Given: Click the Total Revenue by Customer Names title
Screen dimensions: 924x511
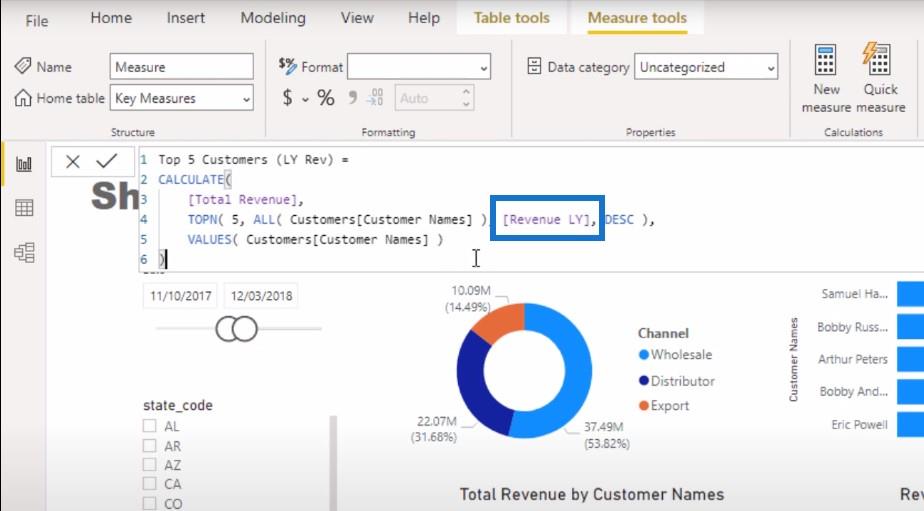Looking at the screenshot, I should tap(592, 494).
